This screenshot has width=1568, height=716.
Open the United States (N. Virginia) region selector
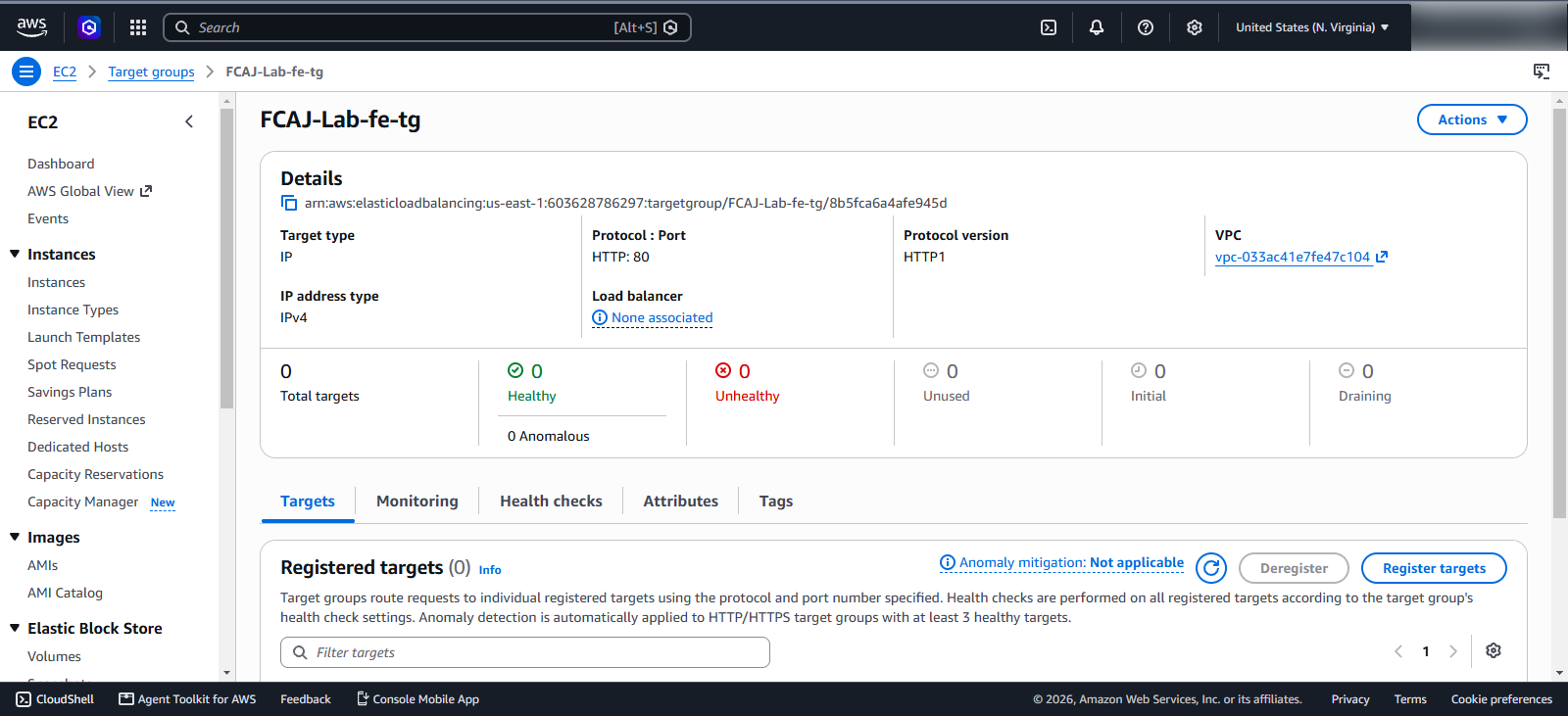click(x=1312, y=27)
